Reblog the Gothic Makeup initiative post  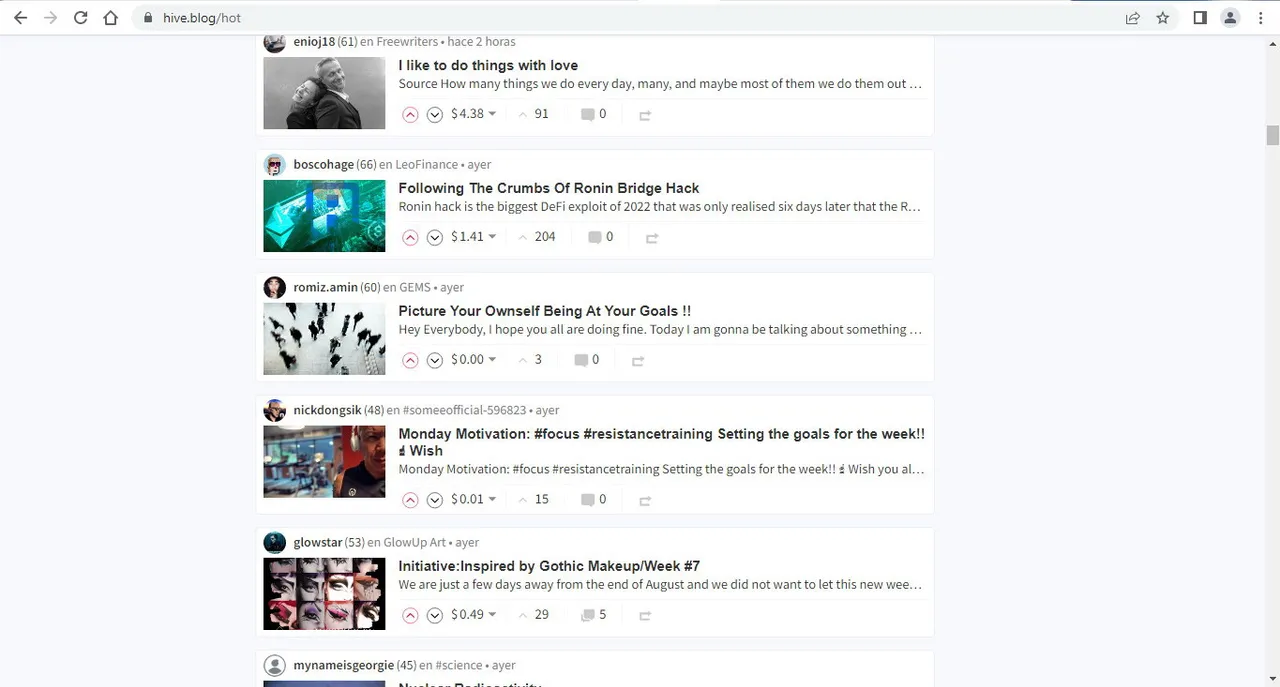(645, 616)
